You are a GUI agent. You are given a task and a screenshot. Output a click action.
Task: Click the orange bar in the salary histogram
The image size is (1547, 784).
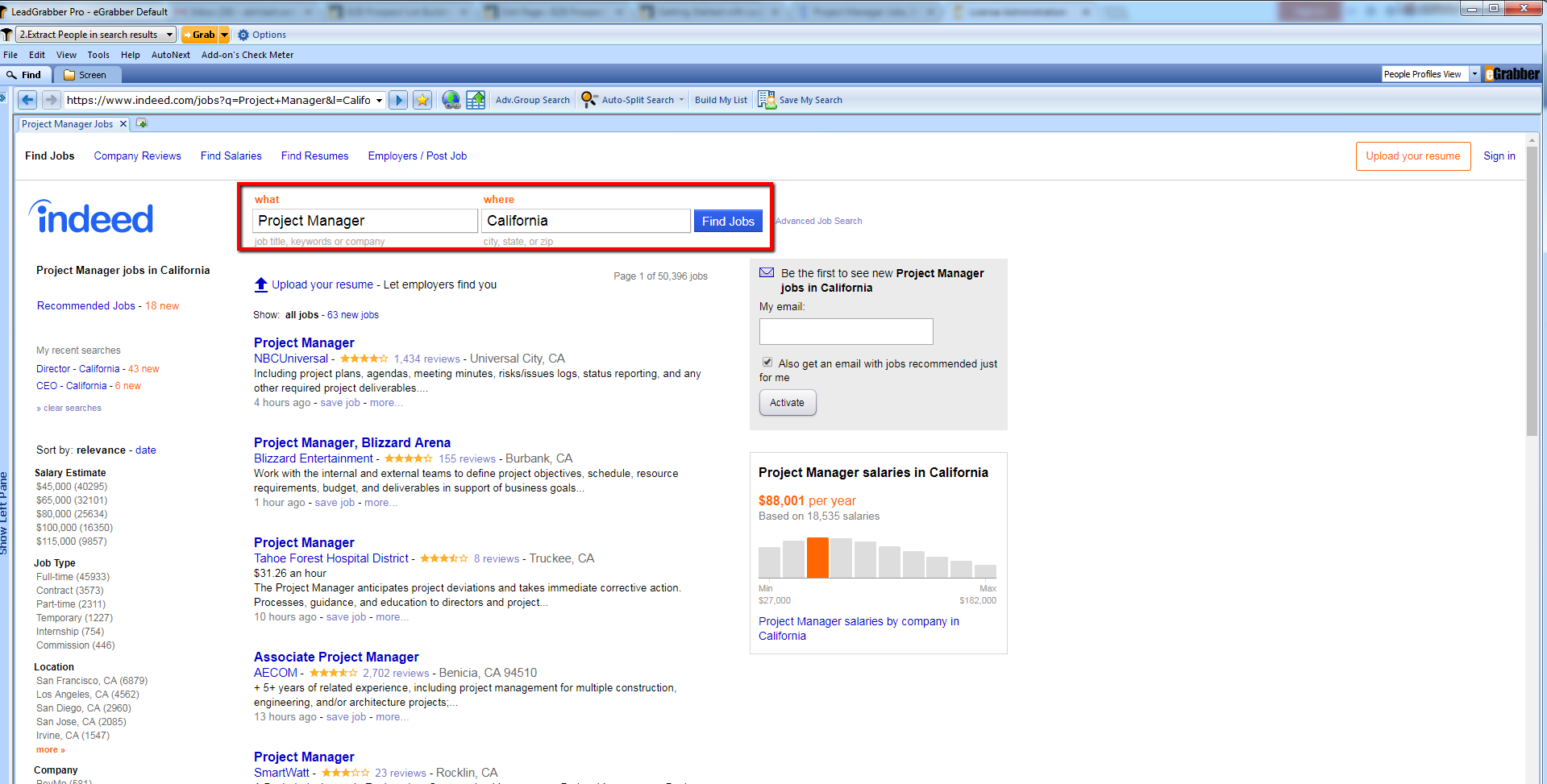tap(817, 558)
